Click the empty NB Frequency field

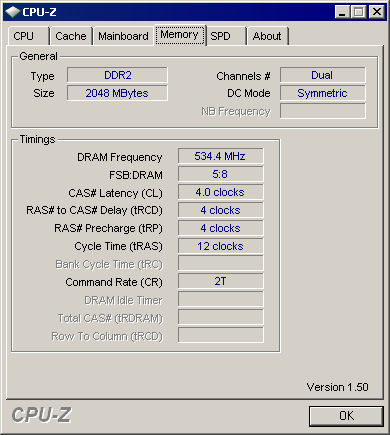pos(322,111)
